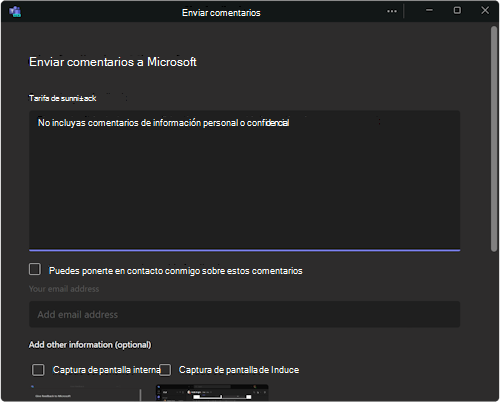This screenshot has width=500, height=402.
Task: Open the three-dots more options menu
Action: point(392,11)
